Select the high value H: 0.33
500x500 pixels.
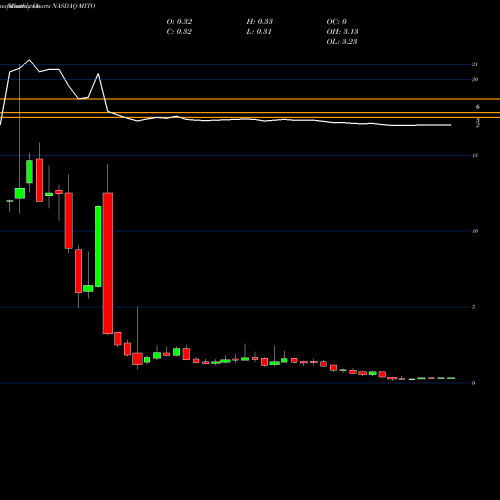point(260,21)
